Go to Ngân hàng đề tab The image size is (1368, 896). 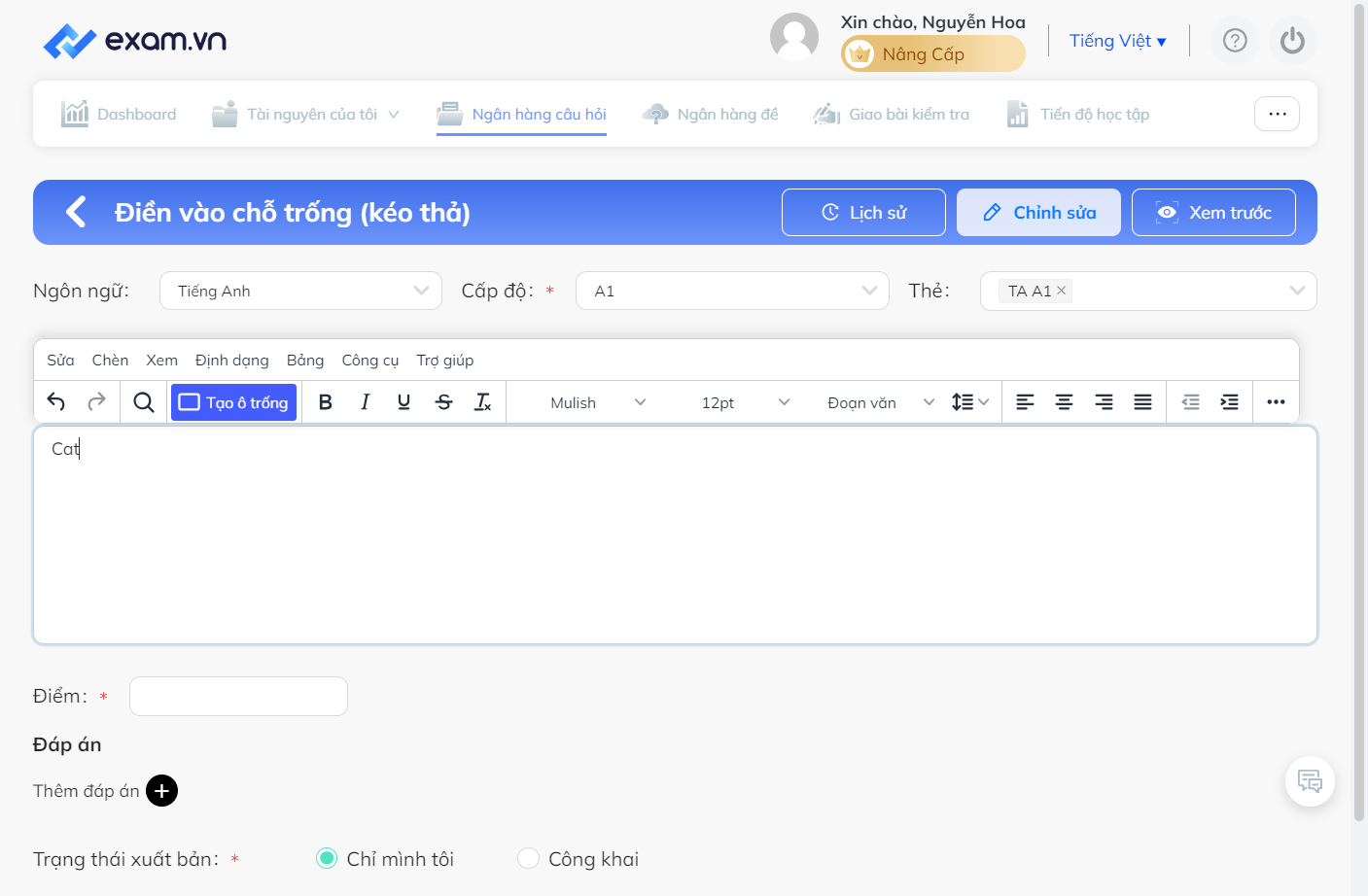[x=710, y=115]
